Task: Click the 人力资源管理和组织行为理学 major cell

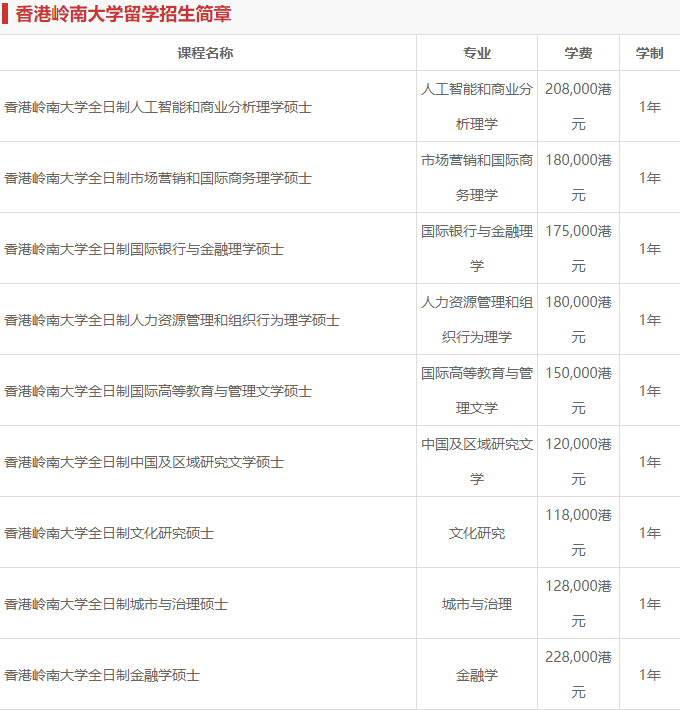Action: point(477,320)
